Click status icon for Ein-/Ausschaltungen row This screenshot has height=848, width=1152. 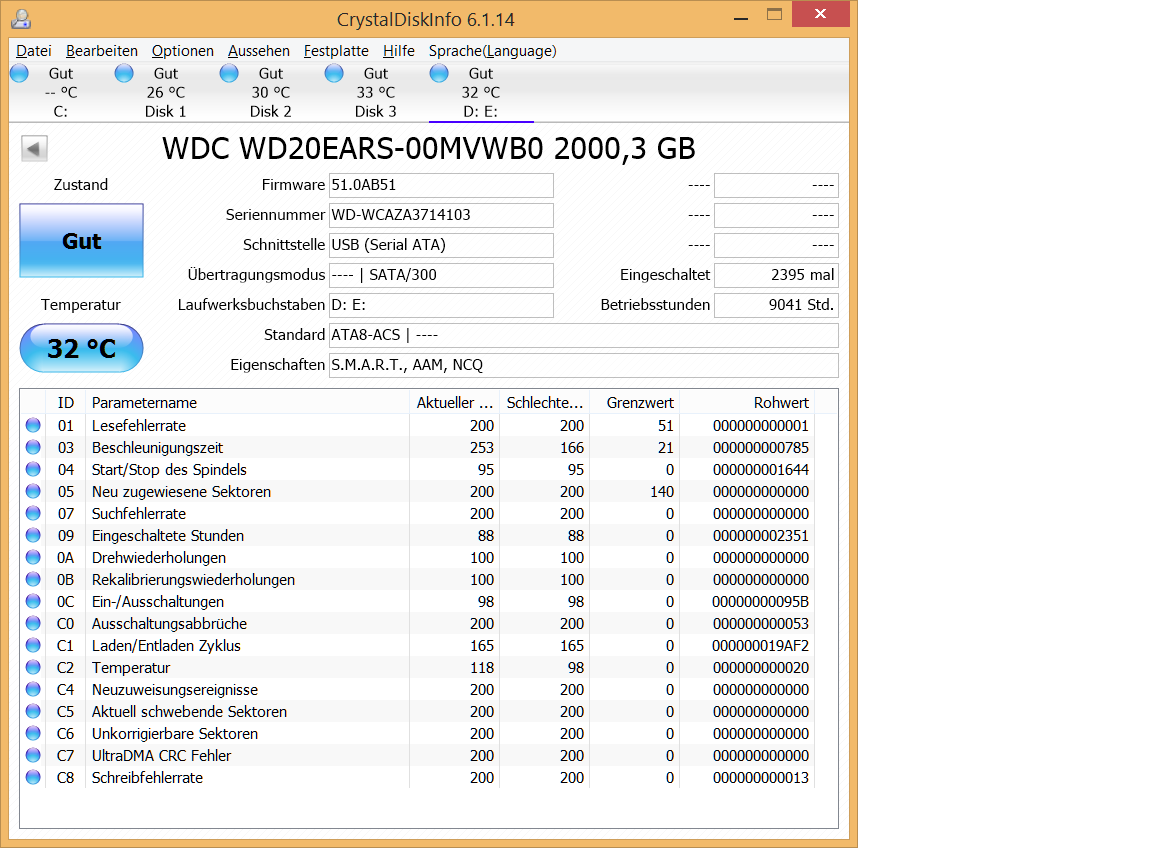[33, 601]
